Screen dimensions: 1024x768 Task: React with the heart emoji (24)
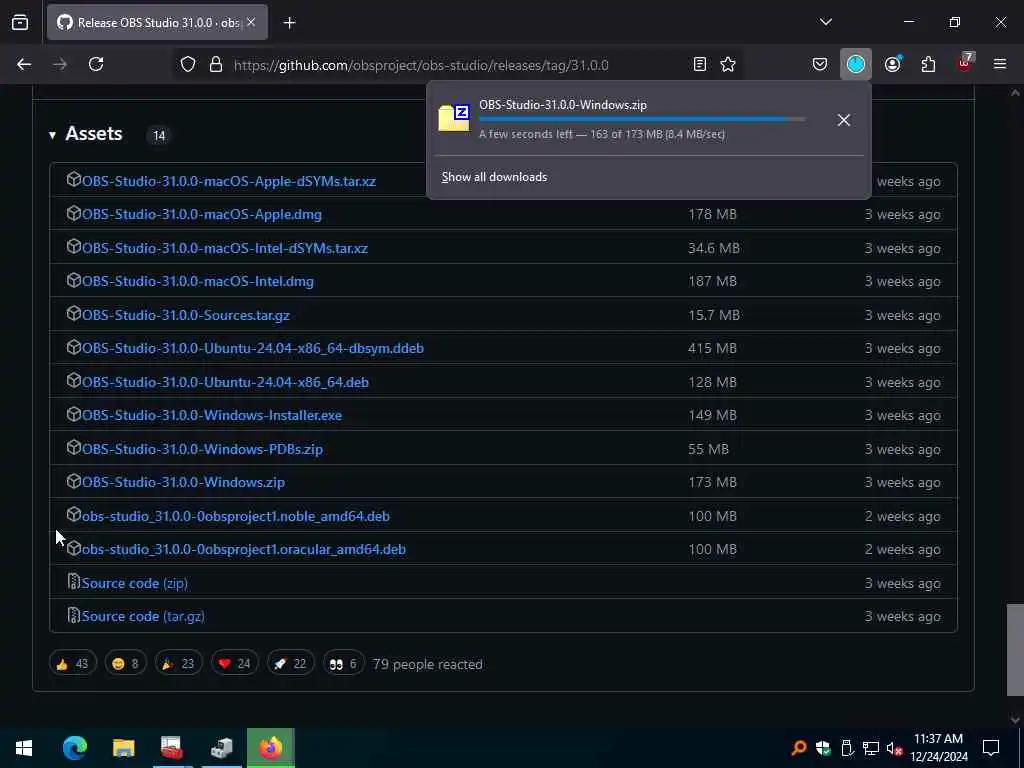coord(234,664)
